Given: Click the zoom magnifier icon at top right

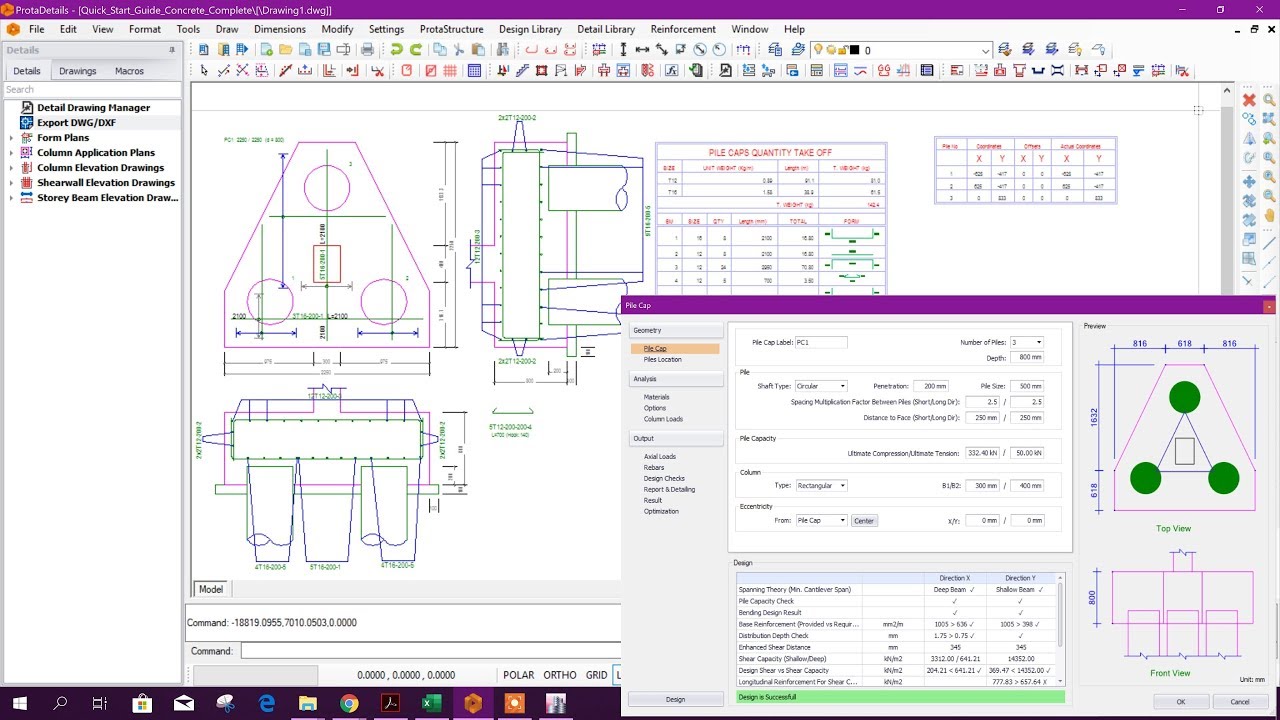Looking at the screenshot, I should [1269, 100].
